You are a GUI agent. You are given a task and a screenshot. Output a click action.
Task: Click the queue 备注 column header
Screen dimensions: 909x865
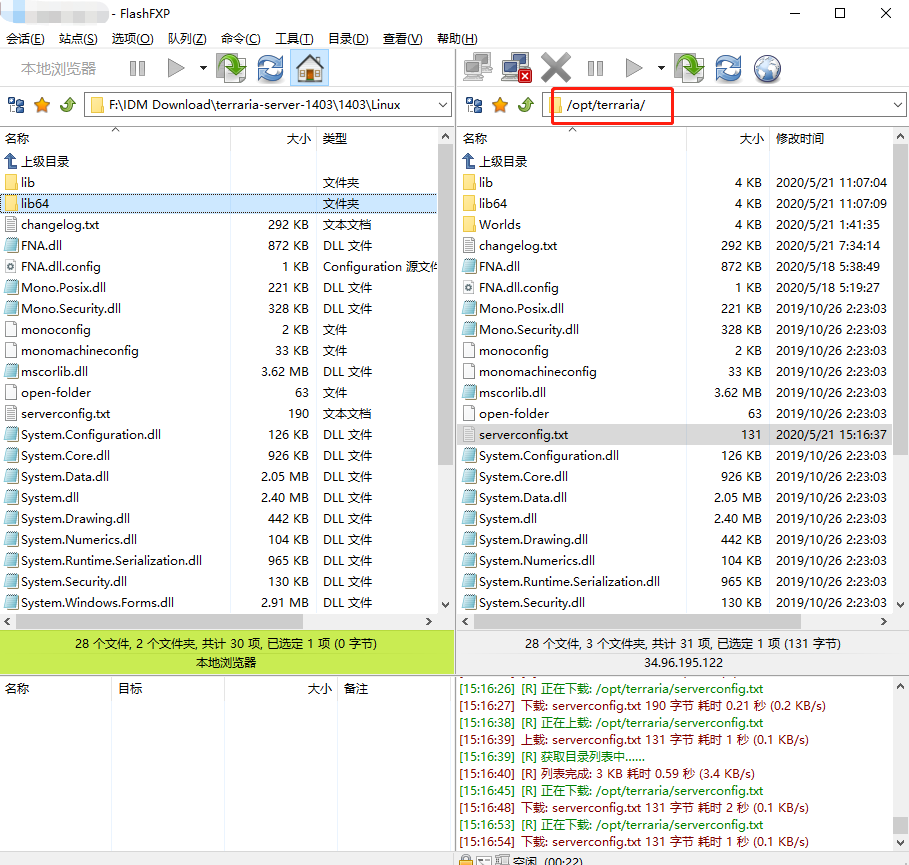click(394, 689)
